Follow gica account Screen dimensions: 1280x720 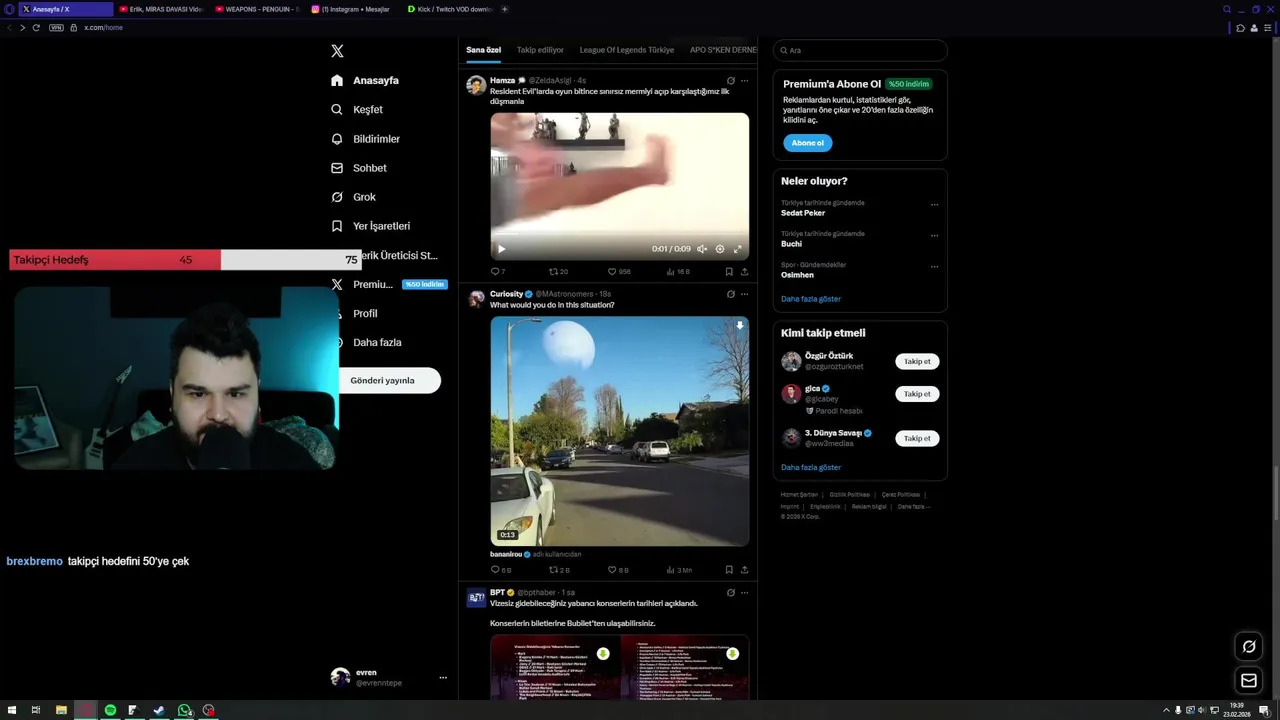tap(917, 394)
